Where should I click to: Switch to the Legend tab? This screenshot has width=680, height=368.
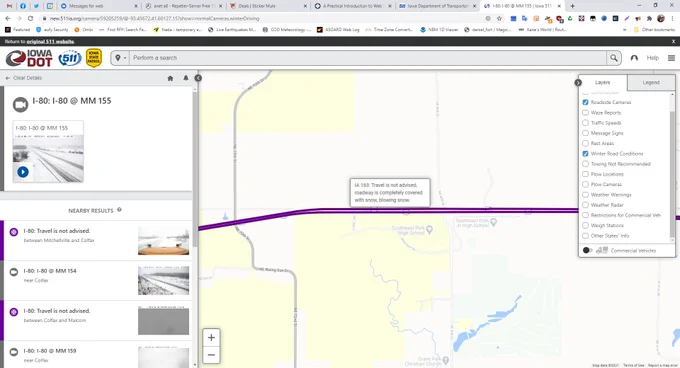coord(651,82)
